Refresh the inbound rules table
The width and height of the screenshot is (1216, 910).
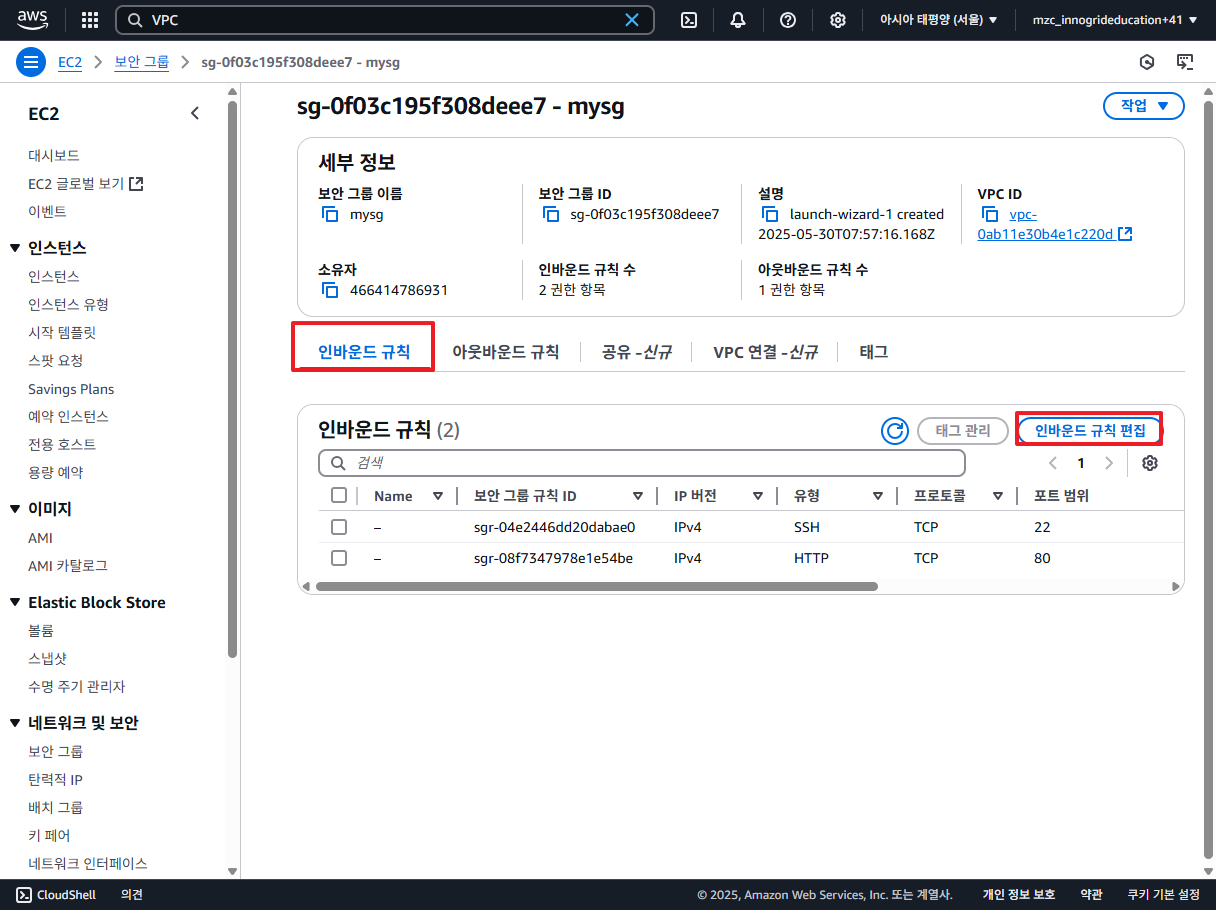pyautogui.click(x=894, y=431)
